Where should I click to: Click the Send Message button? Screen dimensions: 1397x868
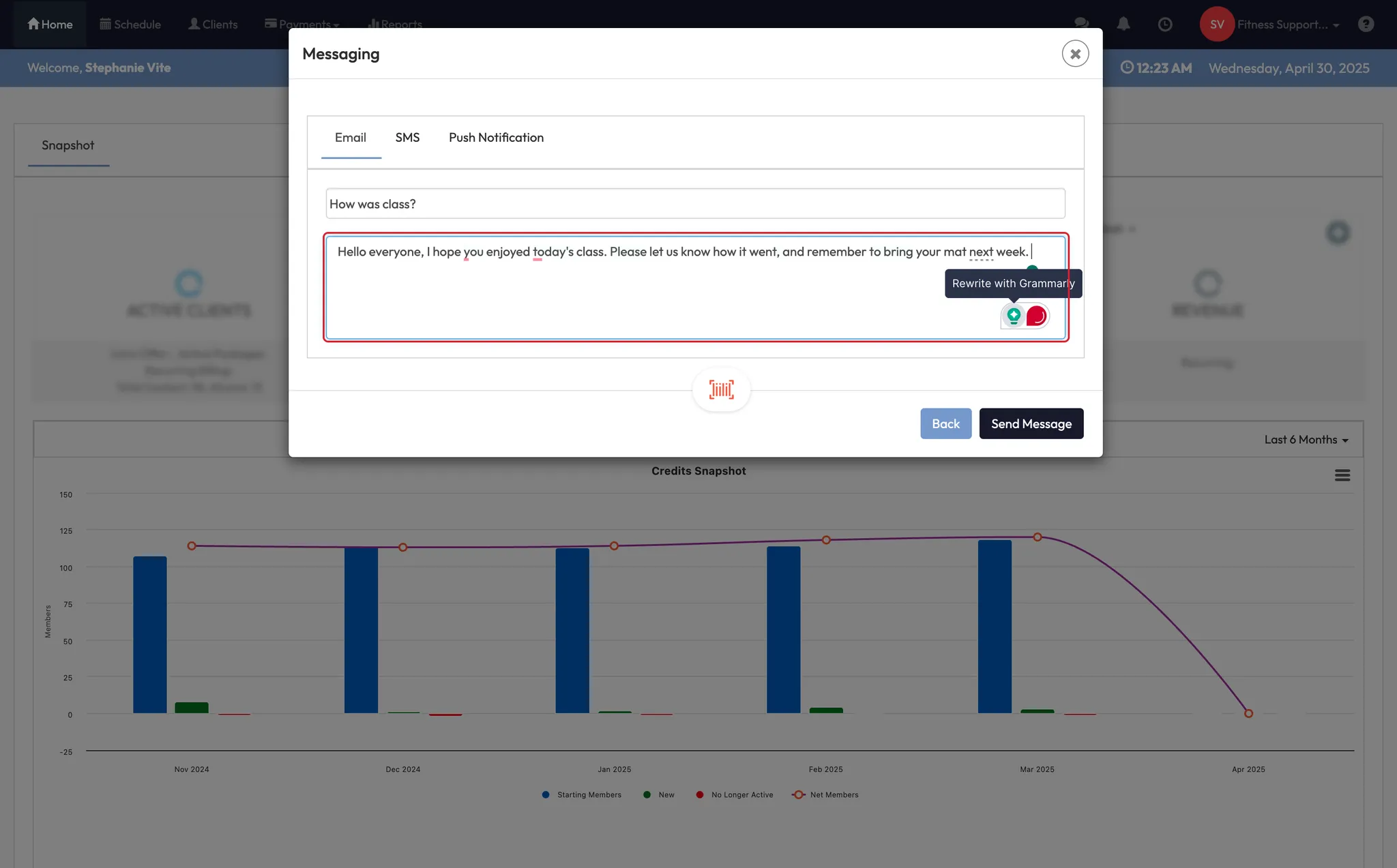1031,423
